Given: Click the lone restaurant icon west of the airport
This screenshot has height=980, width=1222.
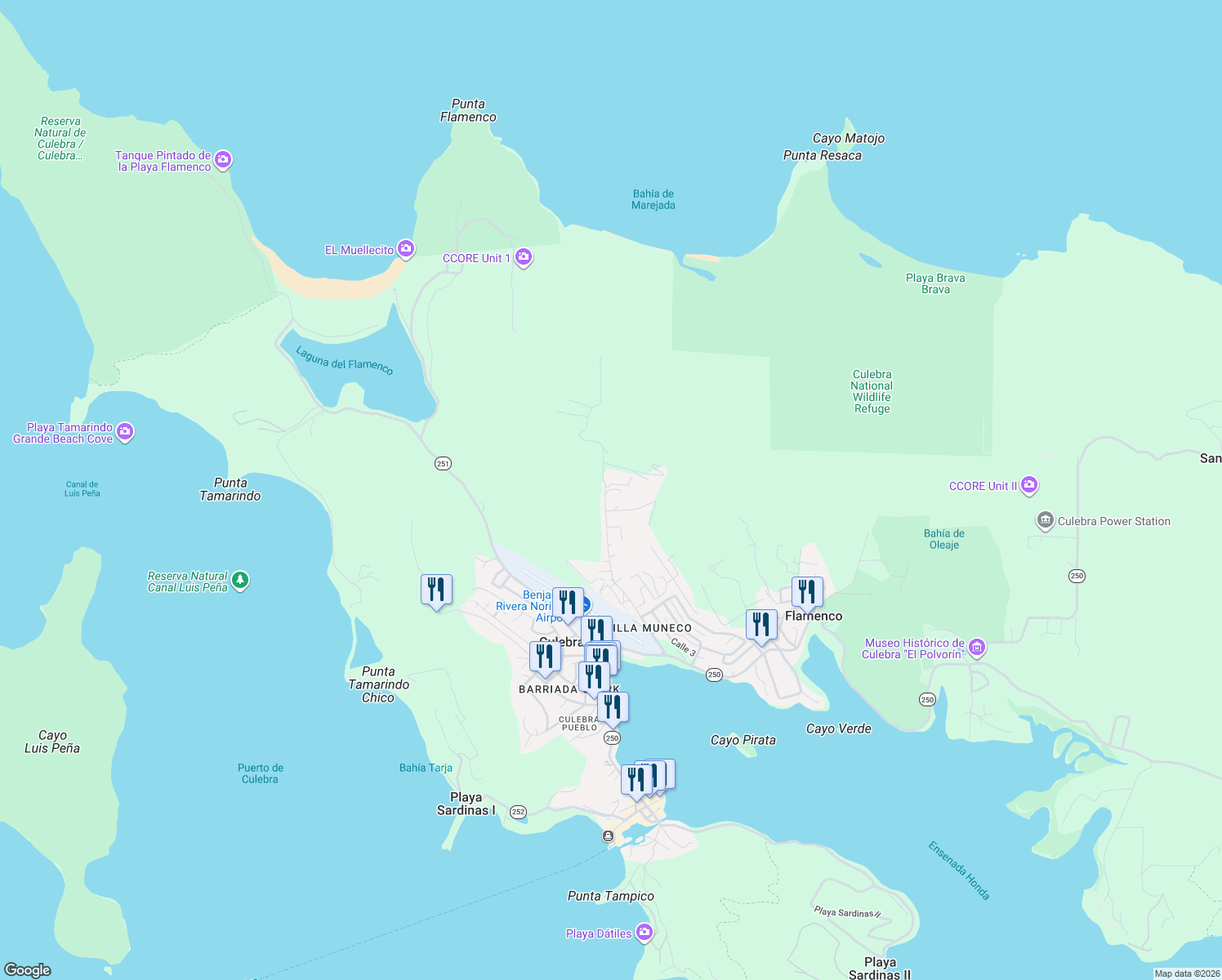Looking at the screenshot, I should pyautogui.click(x=436, y=590).
